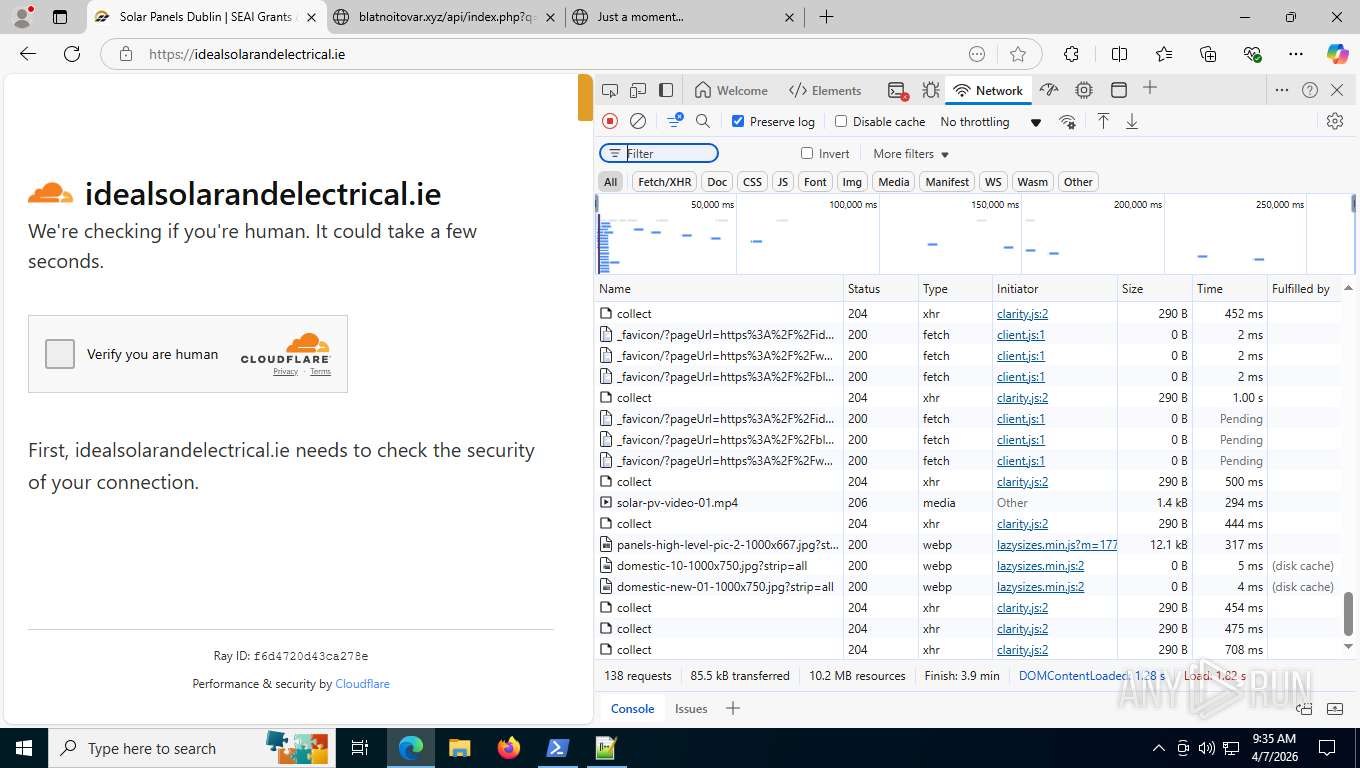Clear the network log
This screenshot has width=1360, height=768.
click(x=638, y=121)
